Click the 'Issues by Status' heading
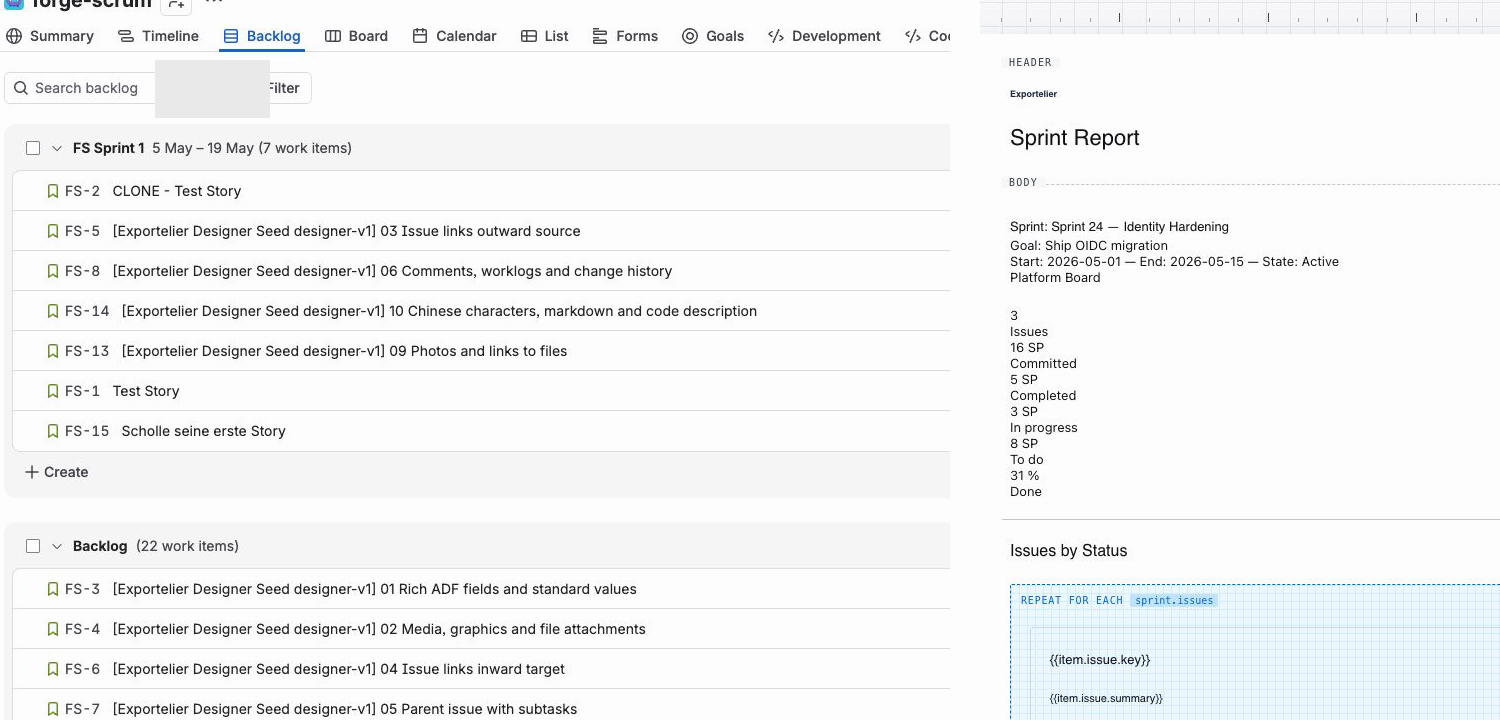 1068,551
